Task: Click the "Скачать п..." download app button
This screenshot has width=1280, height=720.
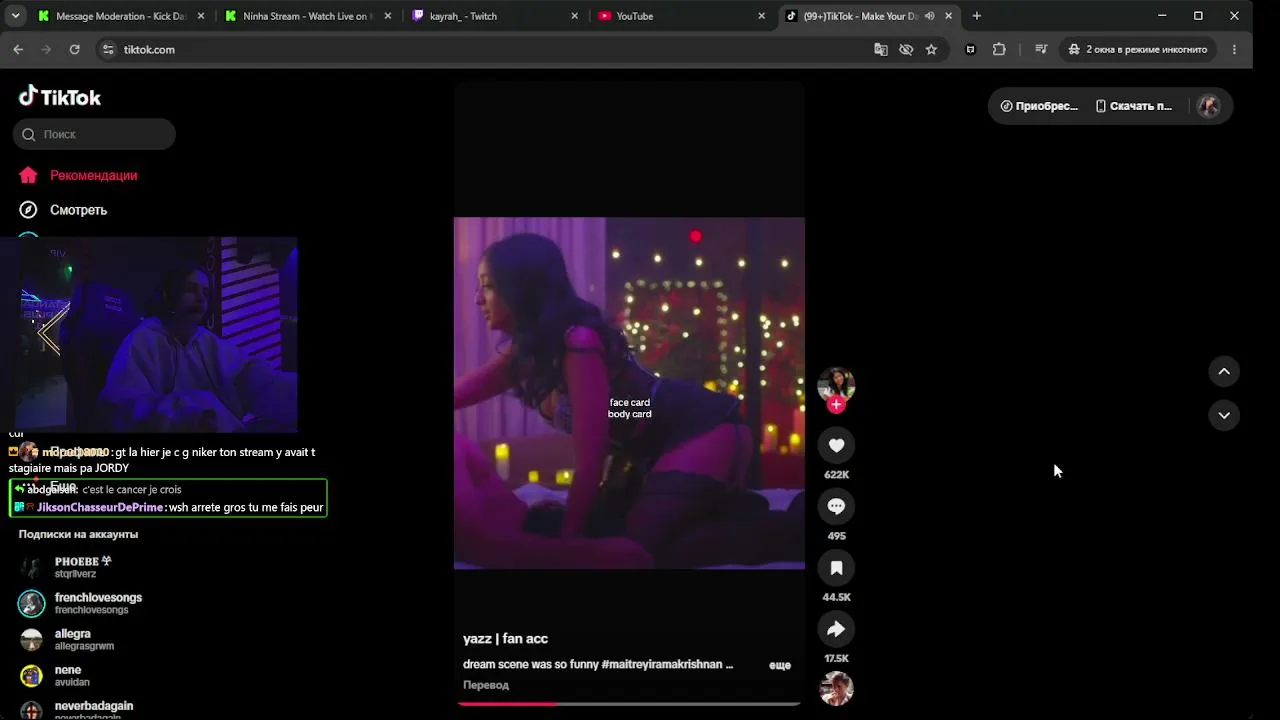Action: tap(1134, 106)
